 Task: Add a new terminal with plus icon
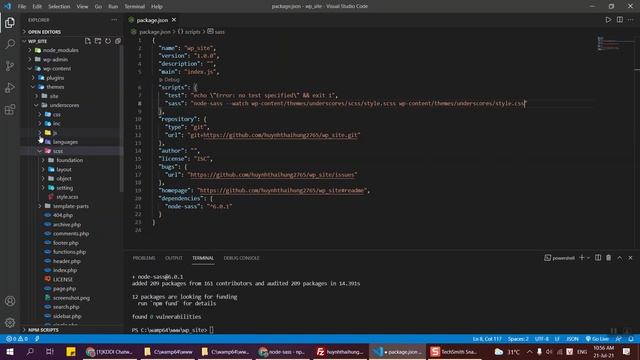click(x=582, y=258)
